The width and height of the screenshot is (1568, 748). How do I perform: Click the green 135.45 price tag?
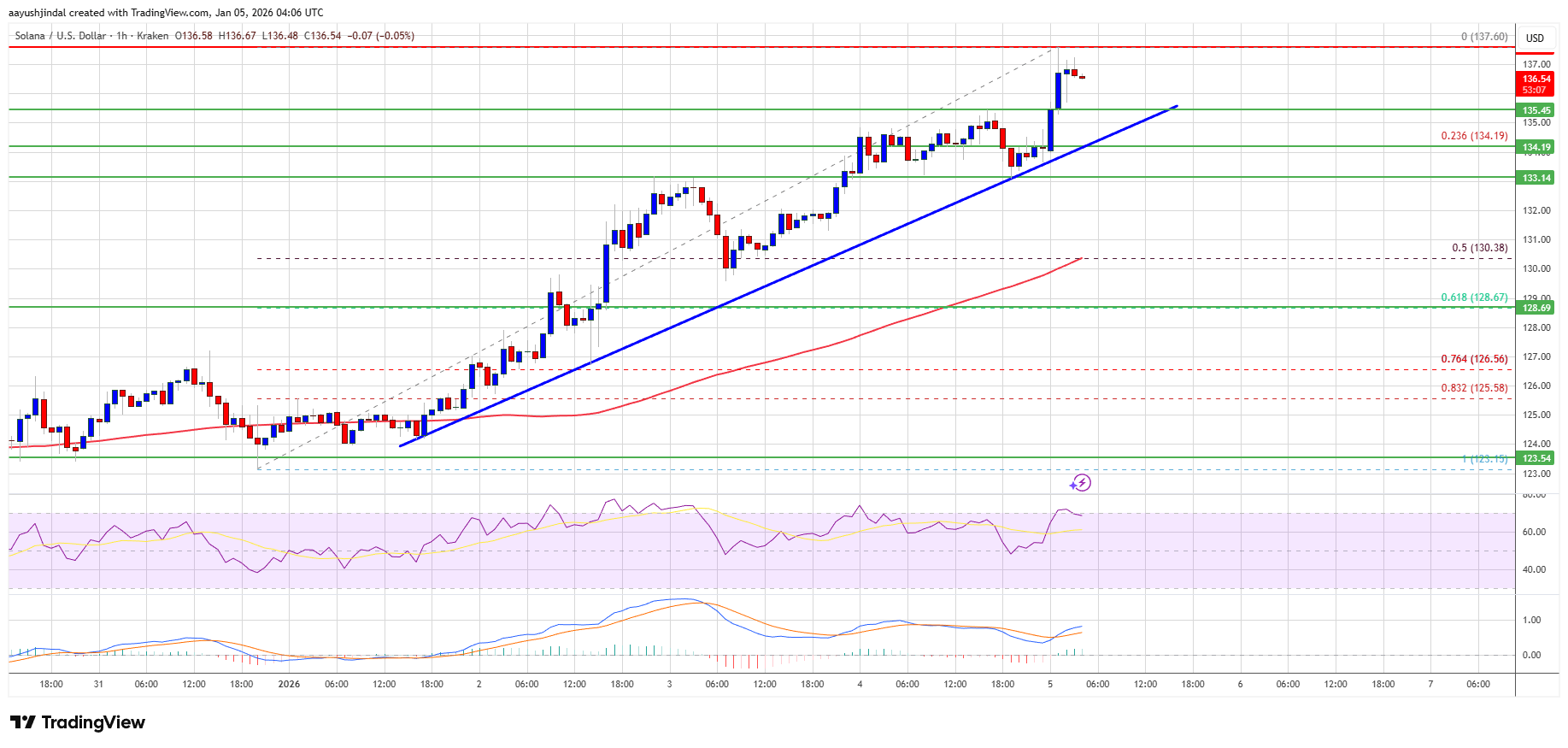point(1536,110)
